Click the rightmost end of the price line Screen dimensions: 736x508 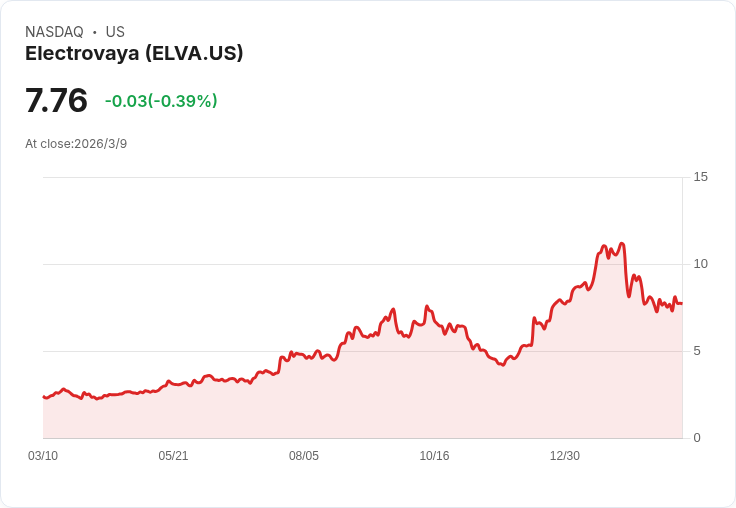681,303
